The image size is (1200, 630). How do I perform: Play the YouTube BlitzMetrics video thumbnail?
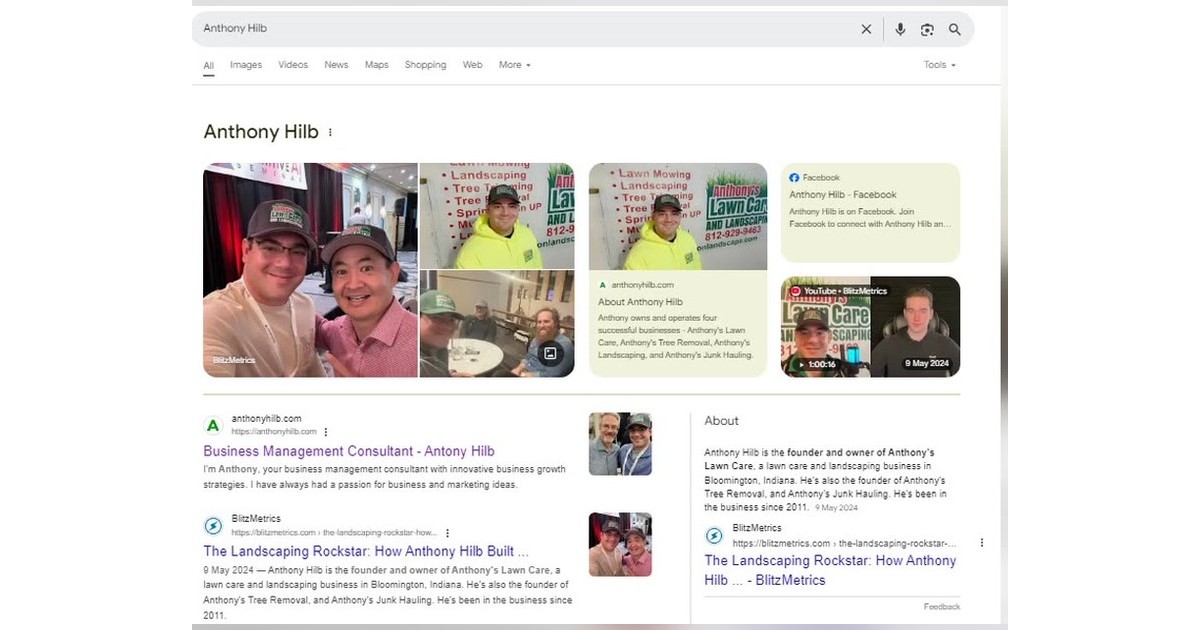point(870,327)
